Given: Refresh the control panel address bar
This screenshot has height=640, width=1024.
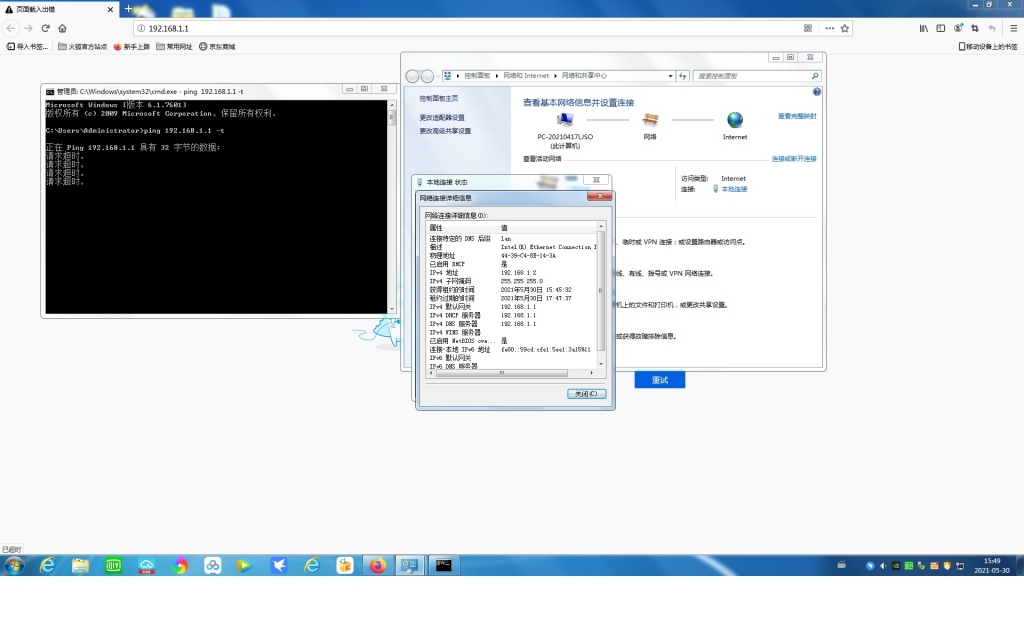Looking at the screenshot, I should pyautogui.click(x=682, y=76).
